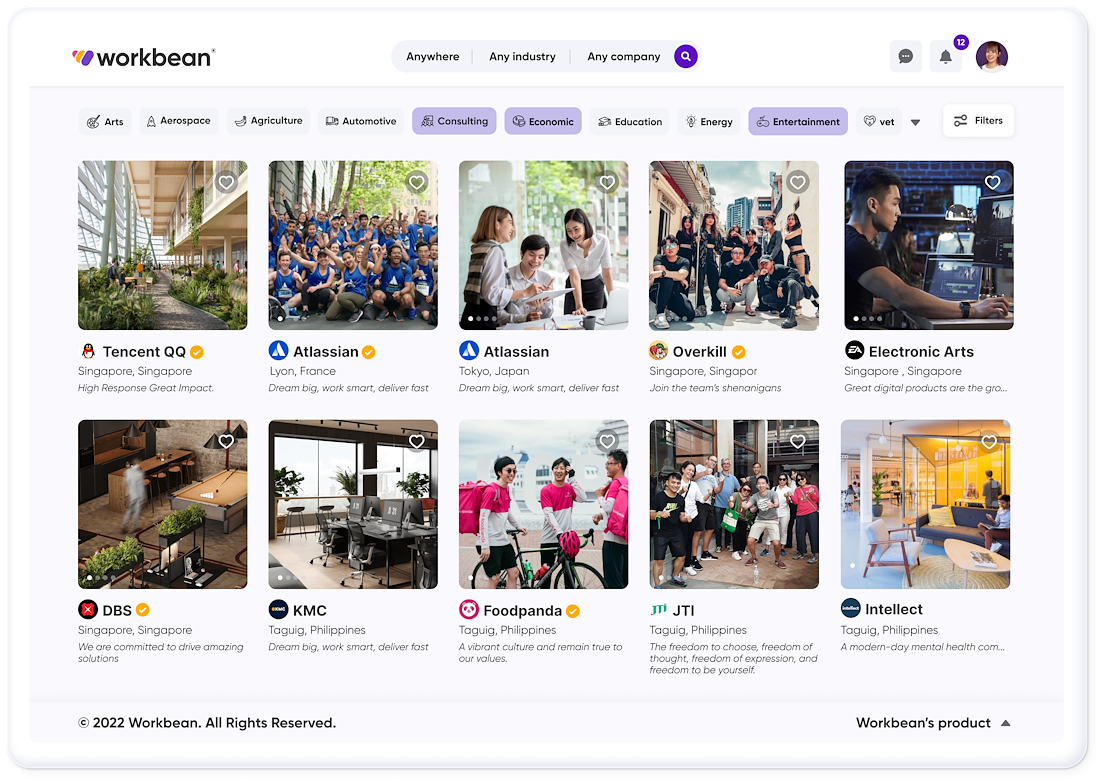Click the DBS red logo
The width and height of the screenshot is (1100, 781).
click(88, 609)
